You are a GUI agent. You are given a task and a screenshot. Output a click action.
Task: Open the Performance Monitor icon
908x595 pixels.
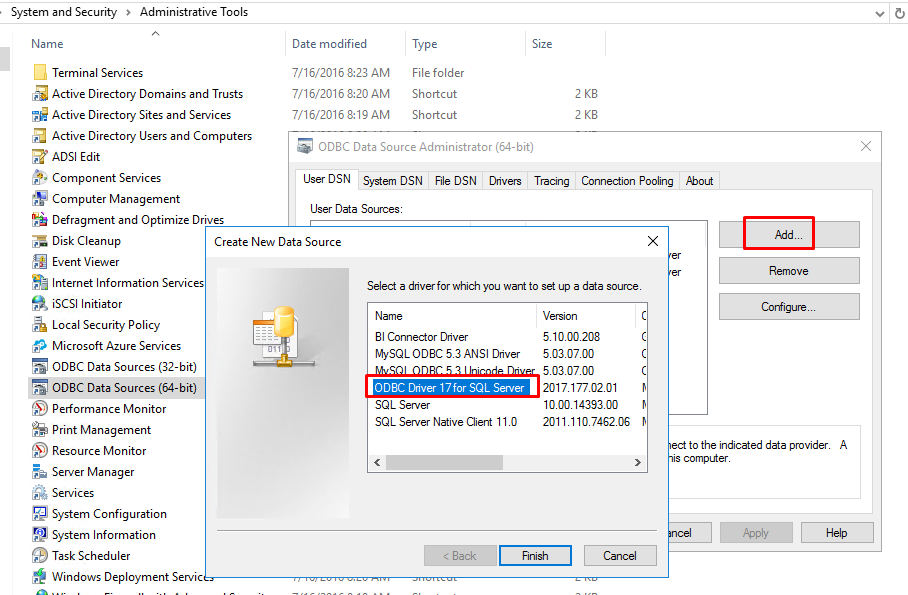point(40,409)
